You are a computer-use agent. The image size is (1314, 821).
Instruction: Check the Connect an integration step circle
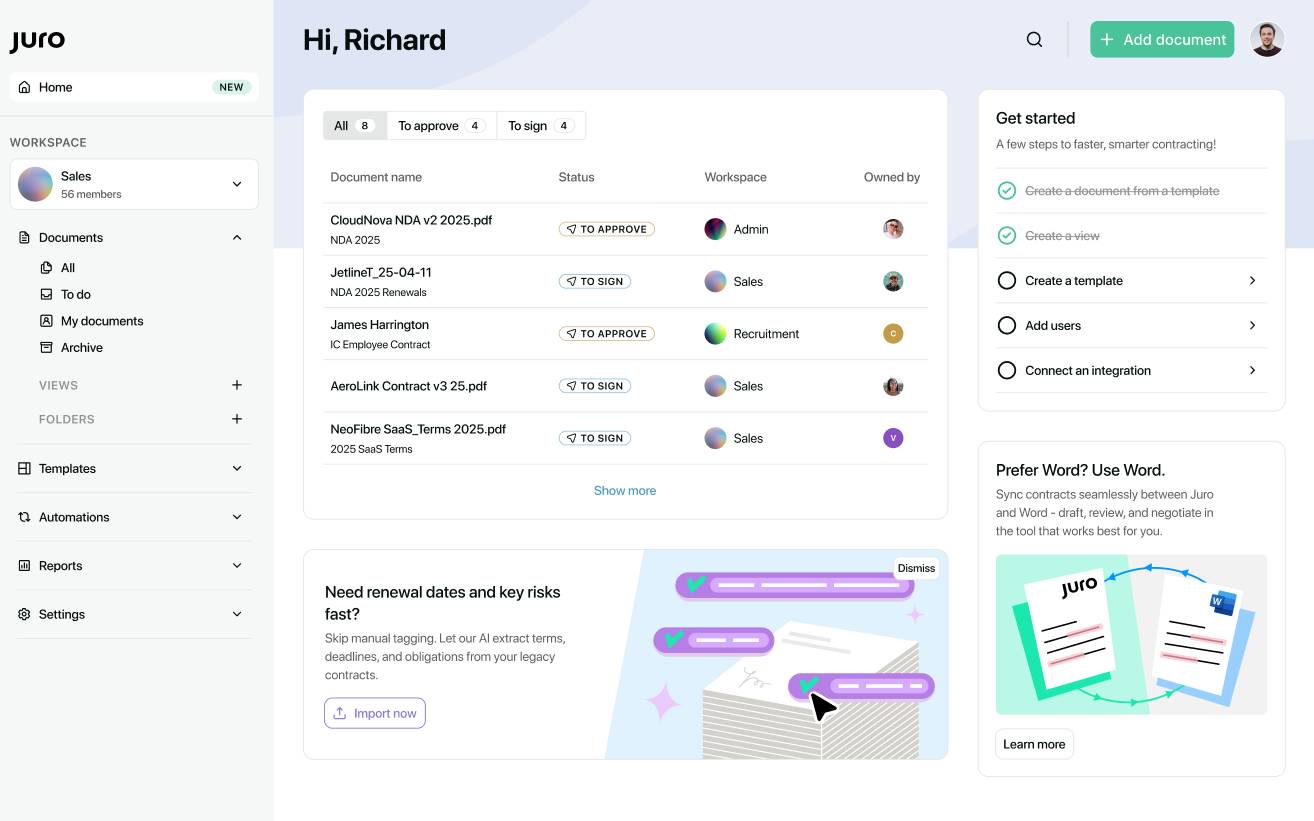point(1007,371)
